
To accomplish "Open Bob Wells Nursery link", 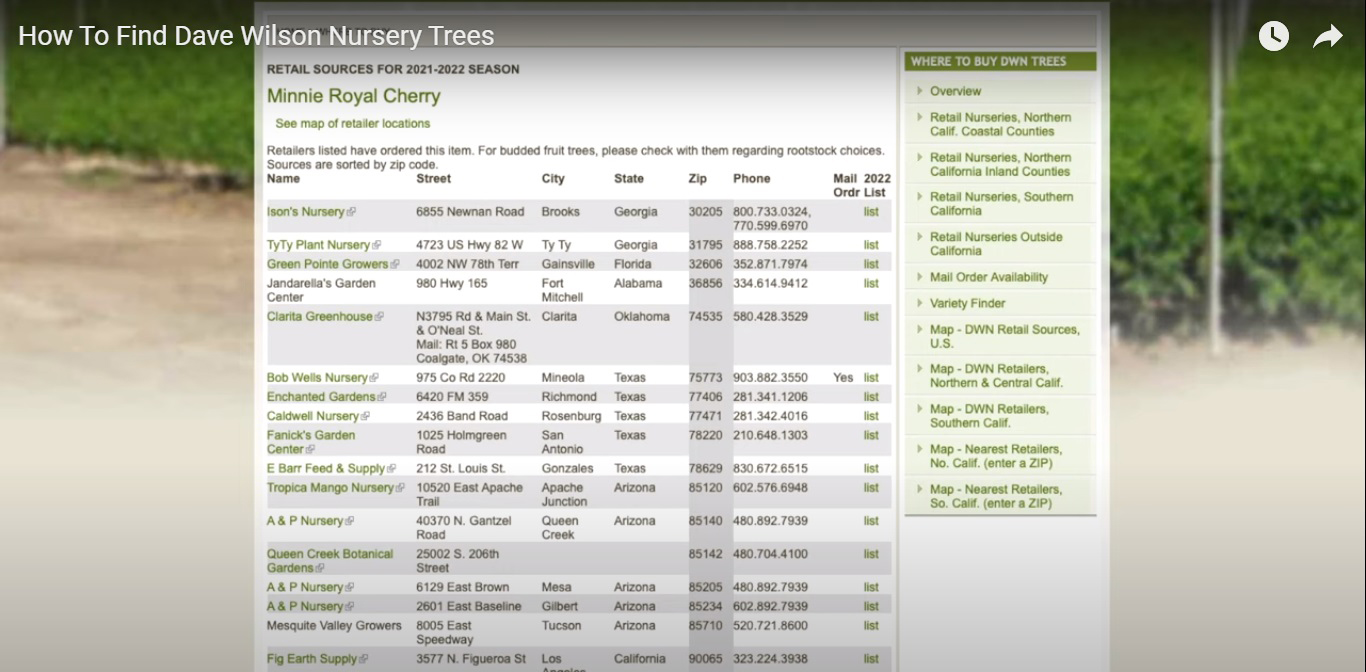I will click(317, 378).
